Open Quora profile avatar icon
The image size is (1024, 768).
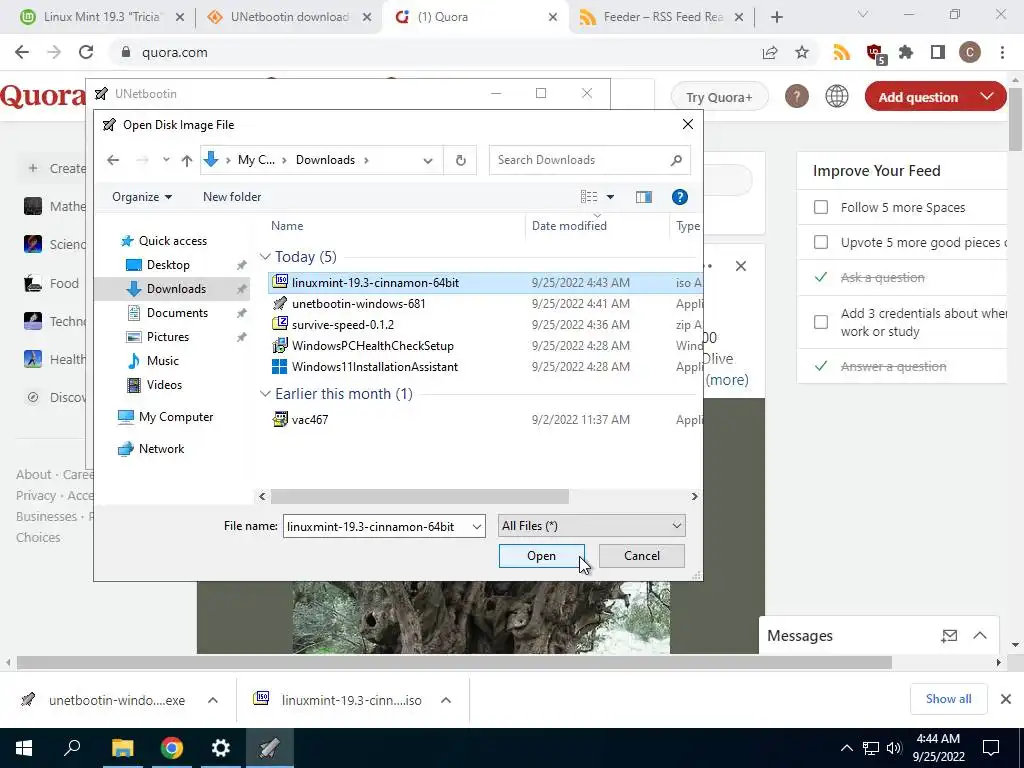797,97
